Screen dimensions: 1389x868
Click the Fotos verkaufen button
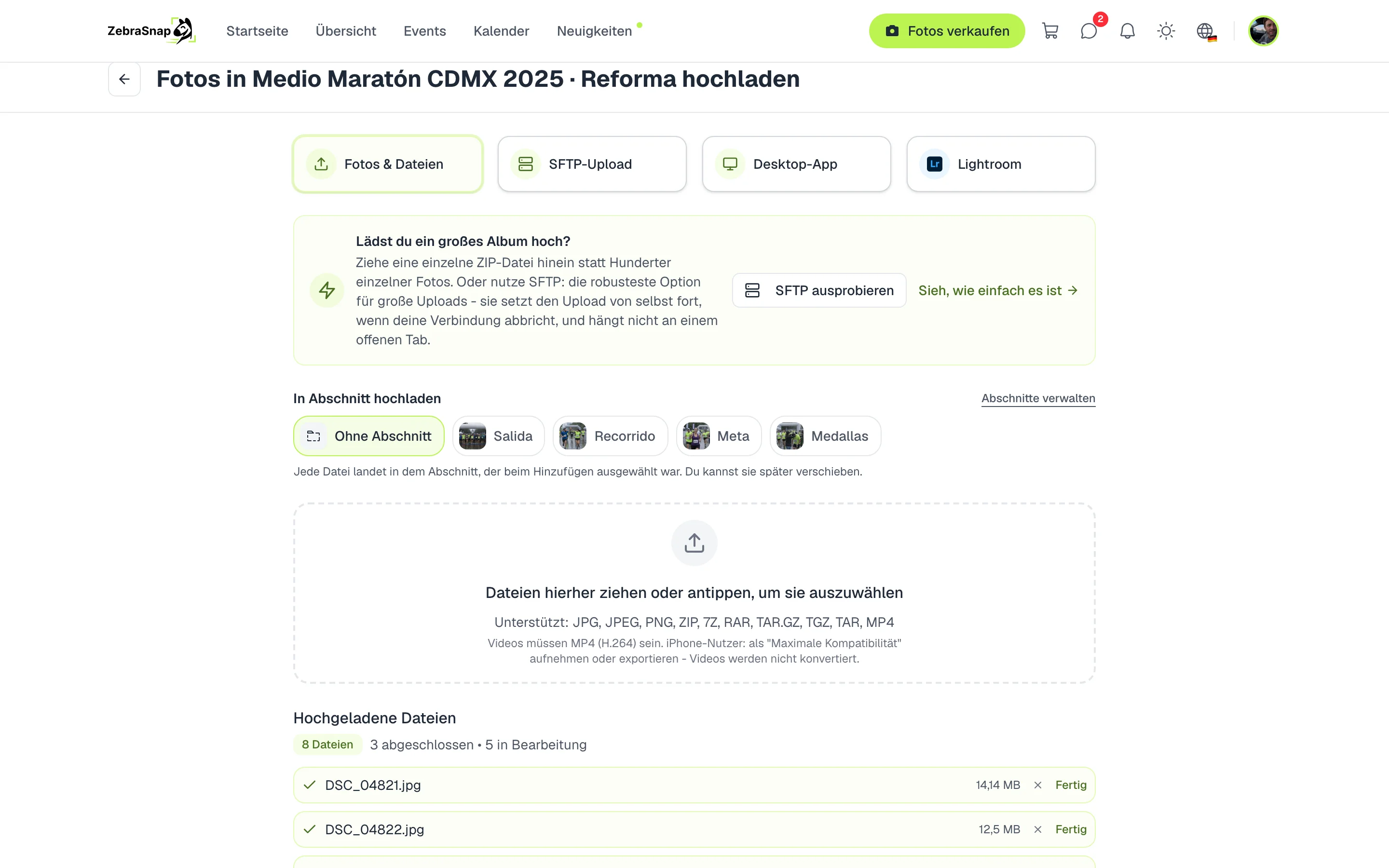click(946, 31)
